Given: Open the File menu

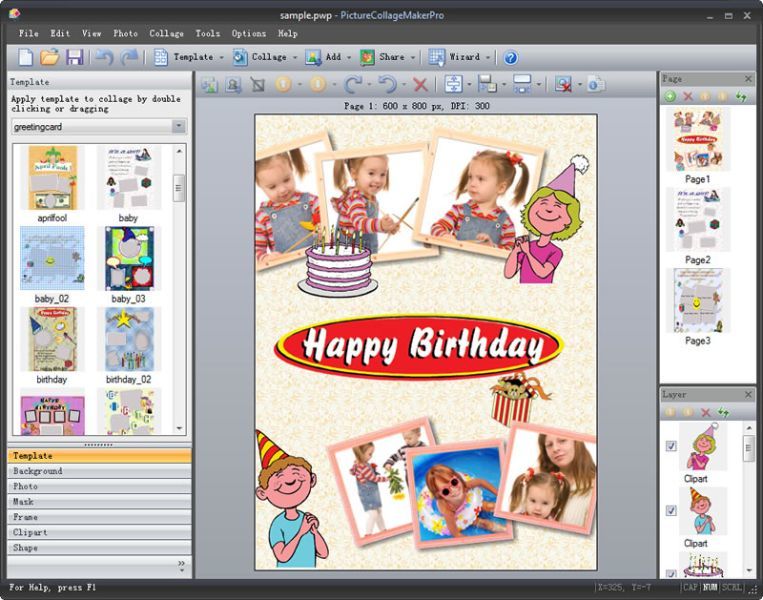Looking at the screenshot, I should (29, 33).
